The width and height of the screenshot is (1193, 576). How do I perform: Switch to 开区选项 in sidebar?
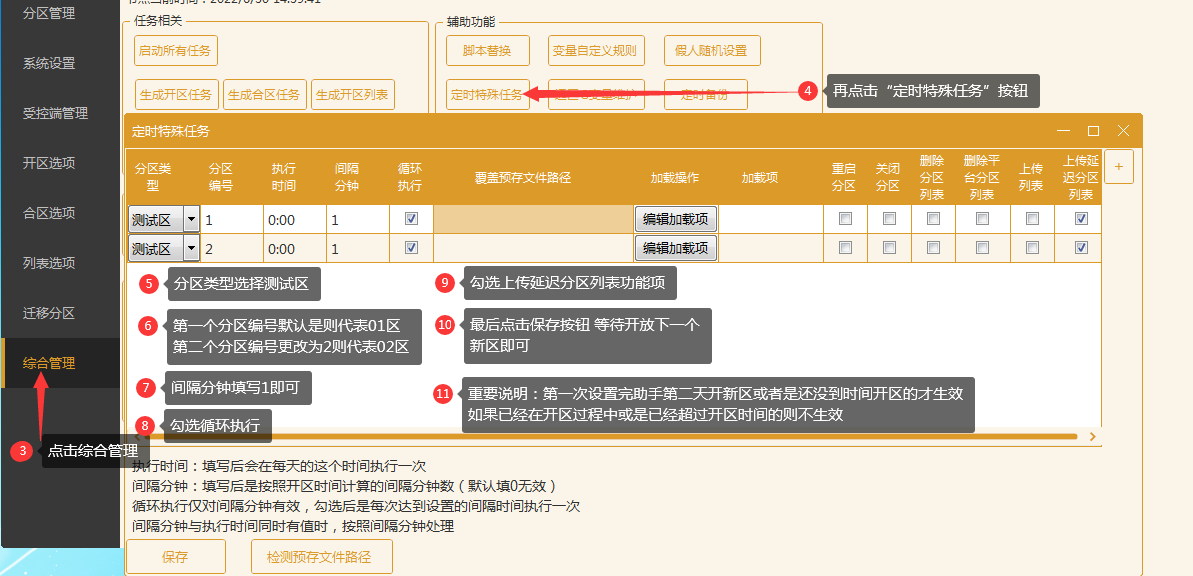(49, 163)
